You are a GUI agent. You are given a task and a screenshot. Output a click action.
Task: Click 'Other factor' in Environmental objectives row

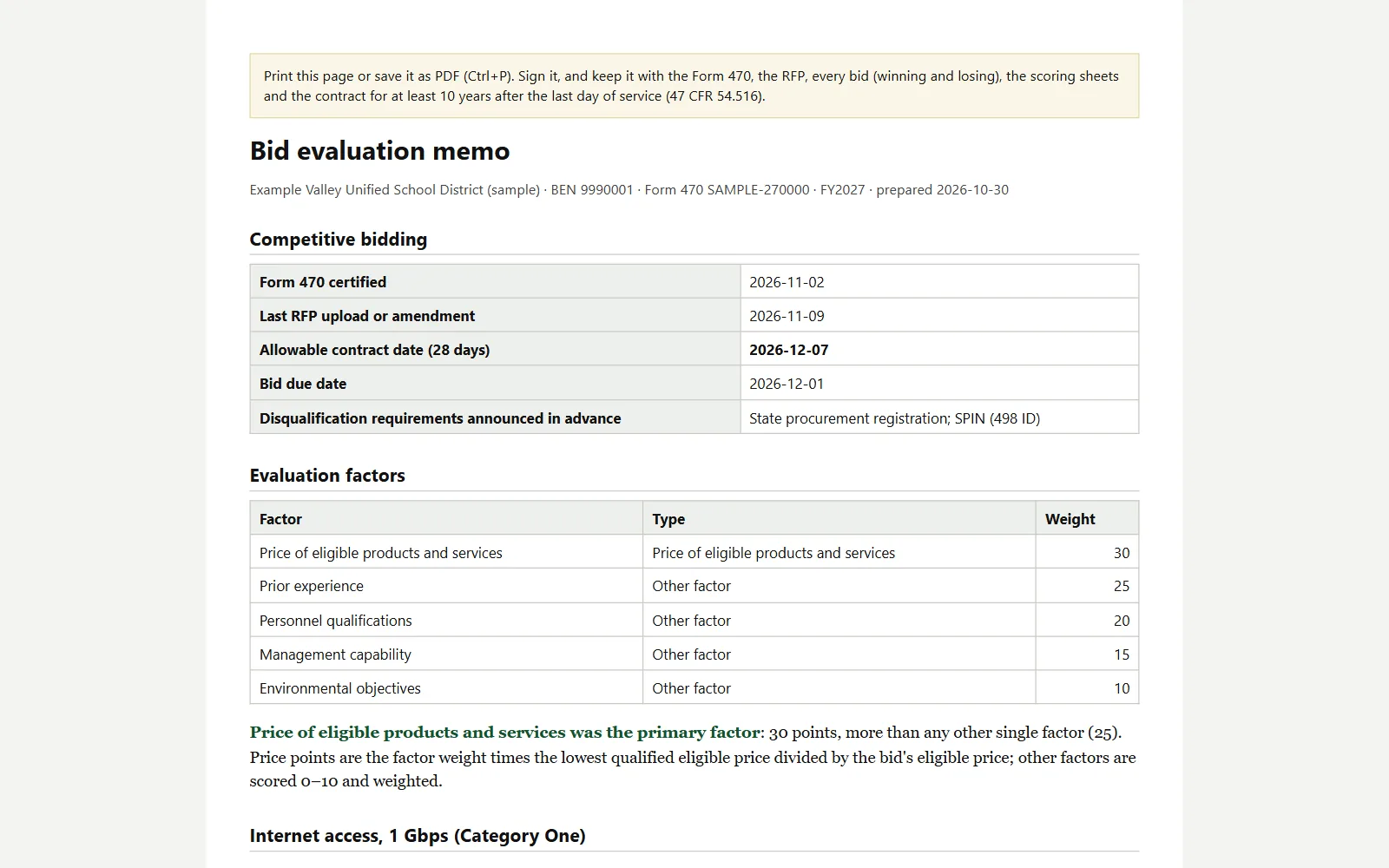691,688
